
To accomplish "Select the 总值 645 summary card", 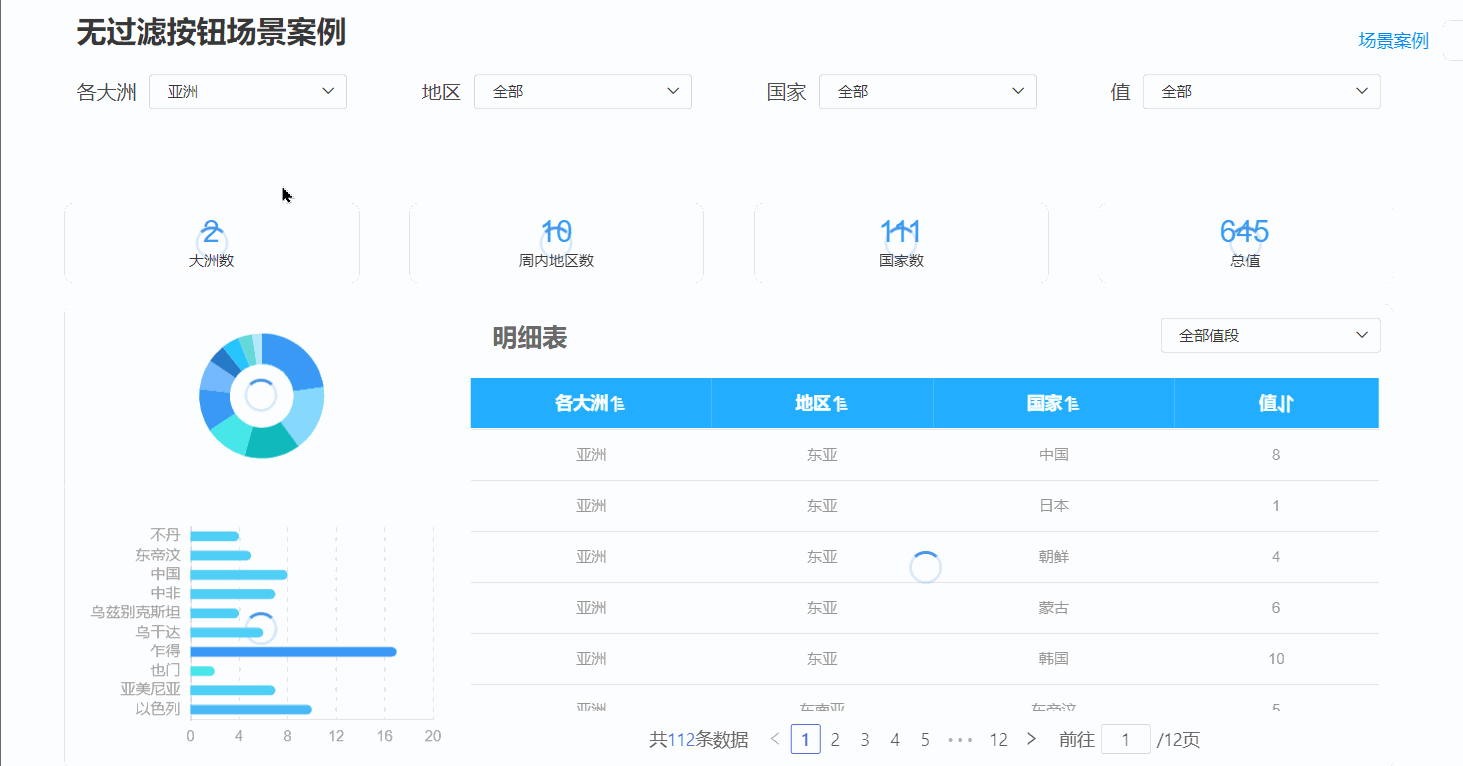I will coord(1245,243).
